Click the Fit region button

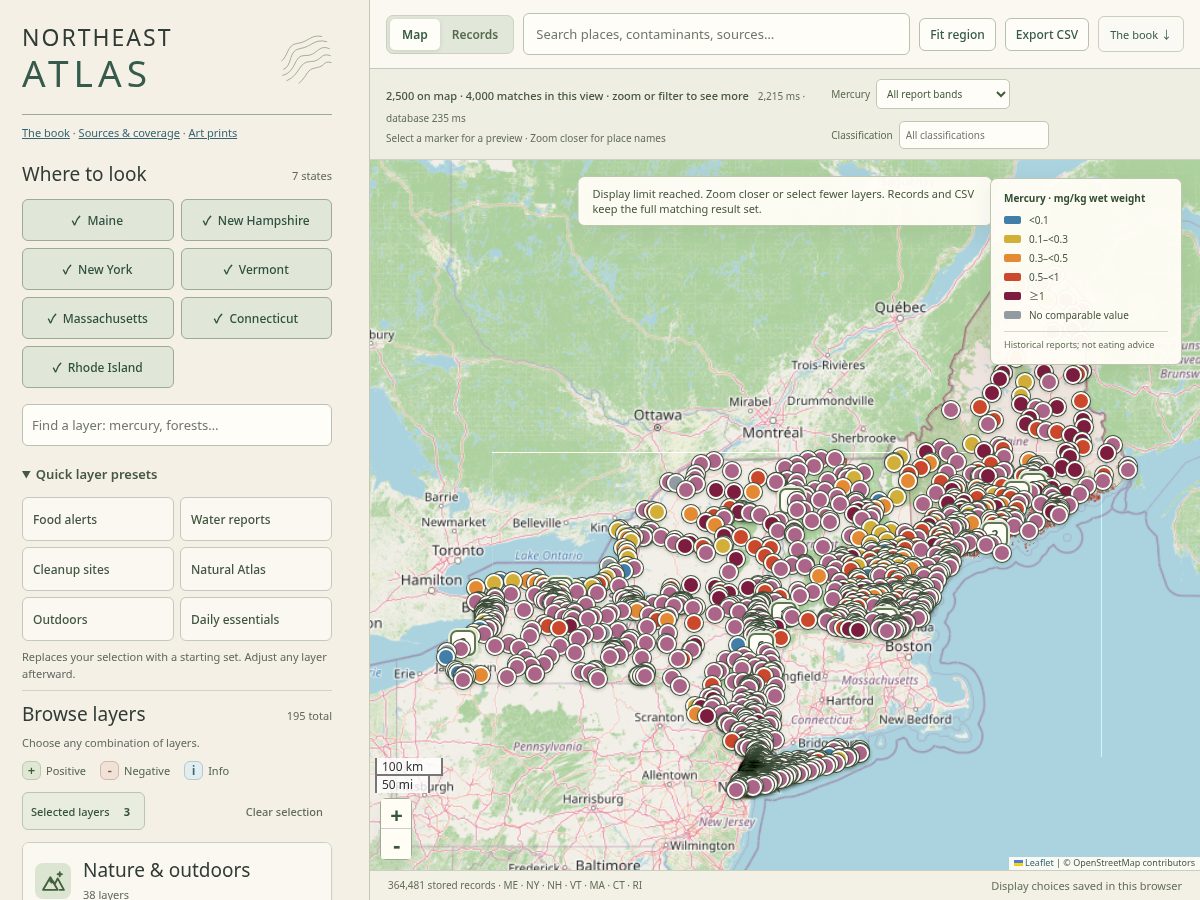click(958, 34)
